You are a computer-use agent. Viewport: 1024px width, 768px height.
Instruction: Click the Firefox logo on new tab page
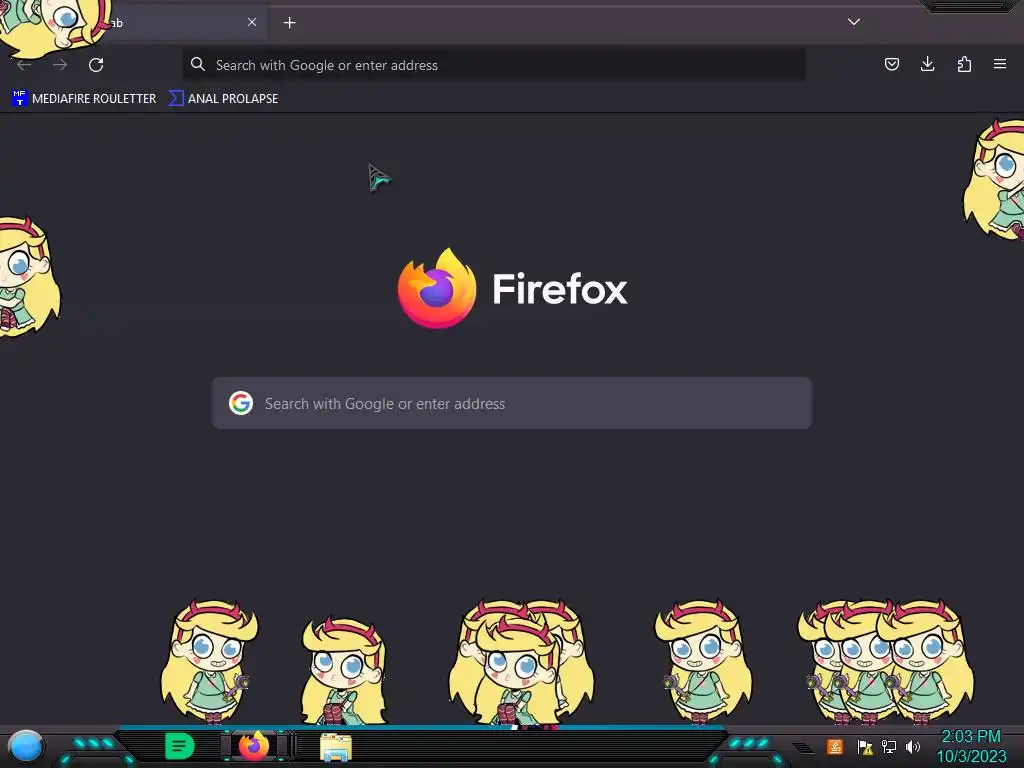tap(437, 288)
